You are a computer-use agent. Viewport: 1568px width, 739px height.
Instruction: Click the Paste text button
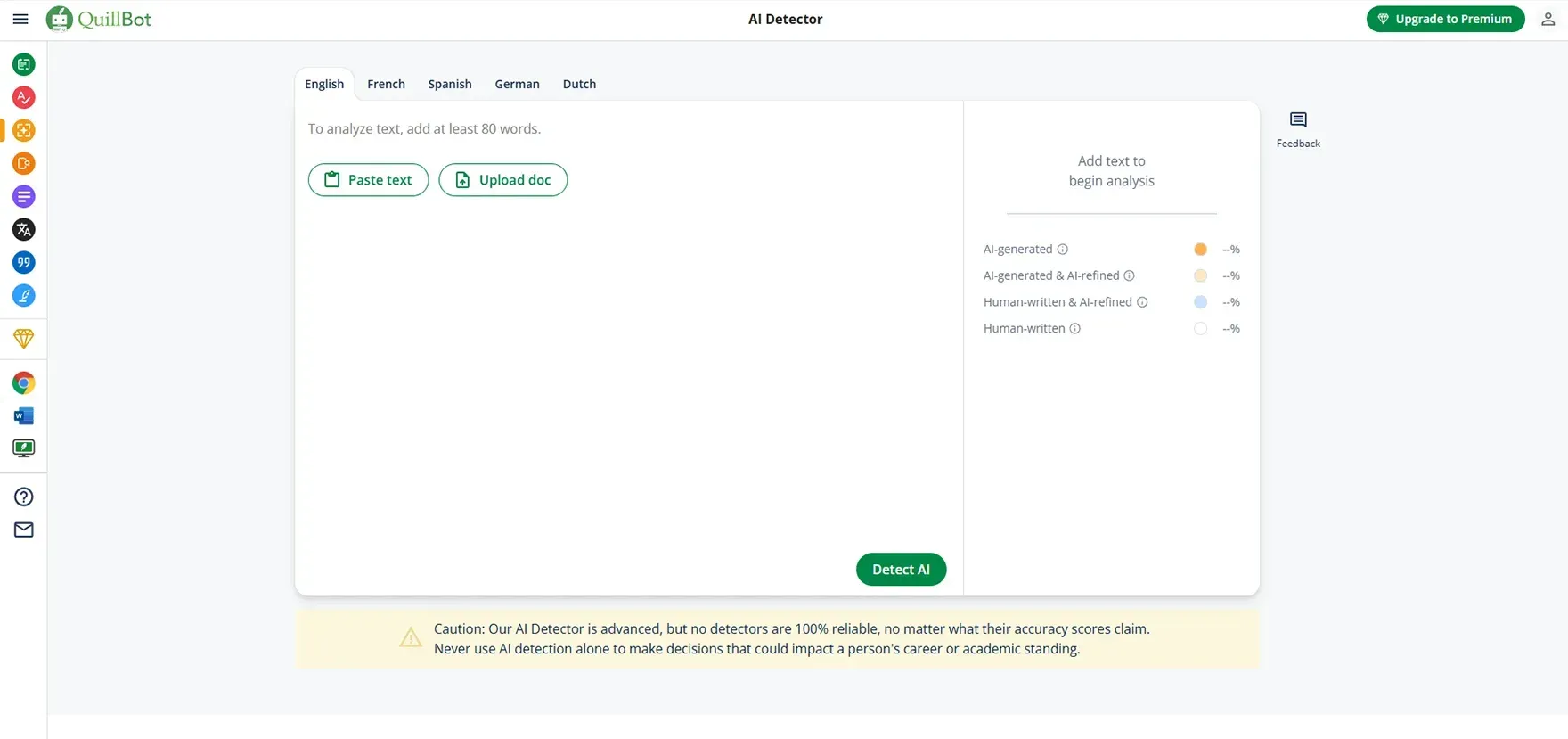click(368, 180)
